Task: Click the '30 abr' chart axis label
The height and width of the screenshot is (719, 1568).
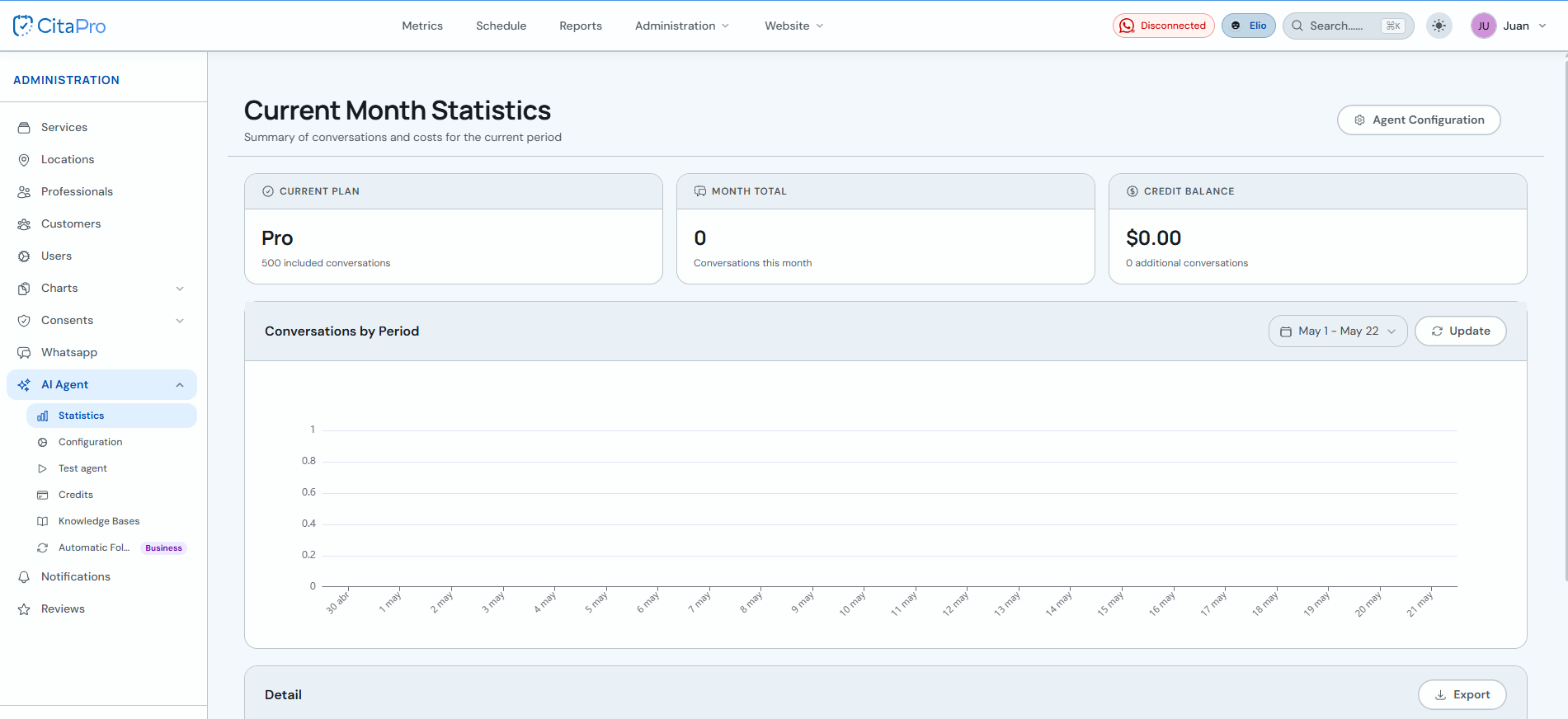Action: [337, 603]
